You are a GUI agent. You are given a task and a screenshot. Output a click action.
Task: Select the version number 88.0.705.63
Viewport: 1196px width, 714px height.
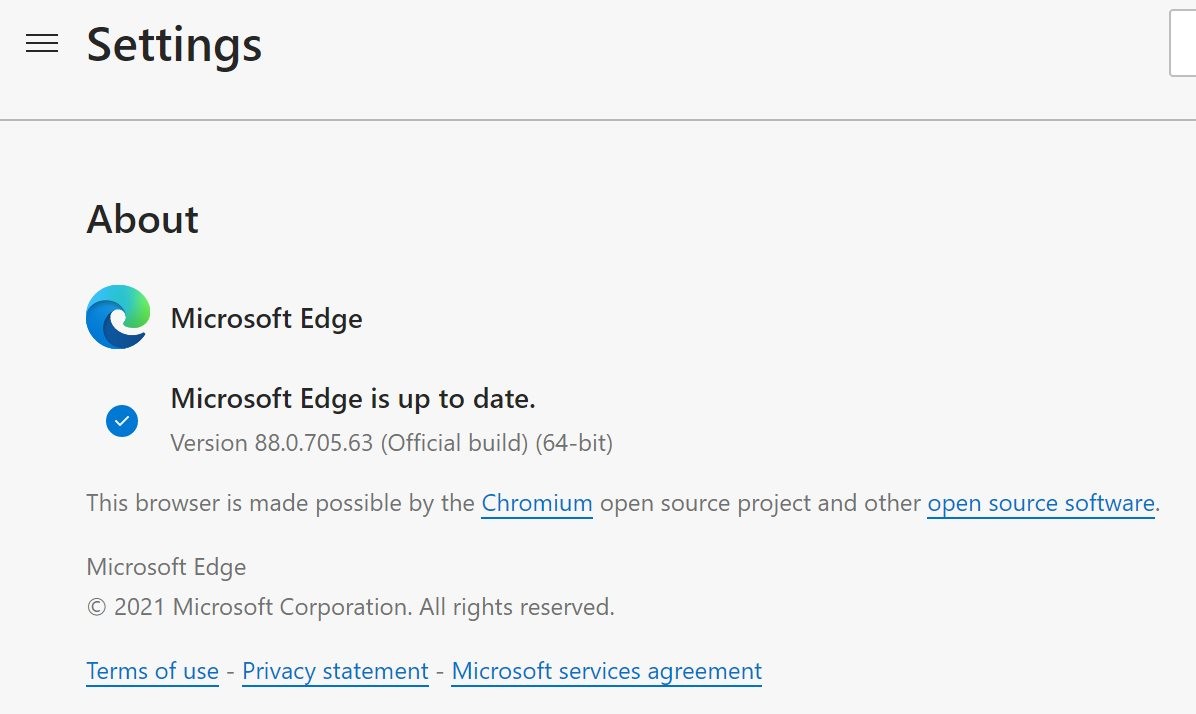coord(313,443)
